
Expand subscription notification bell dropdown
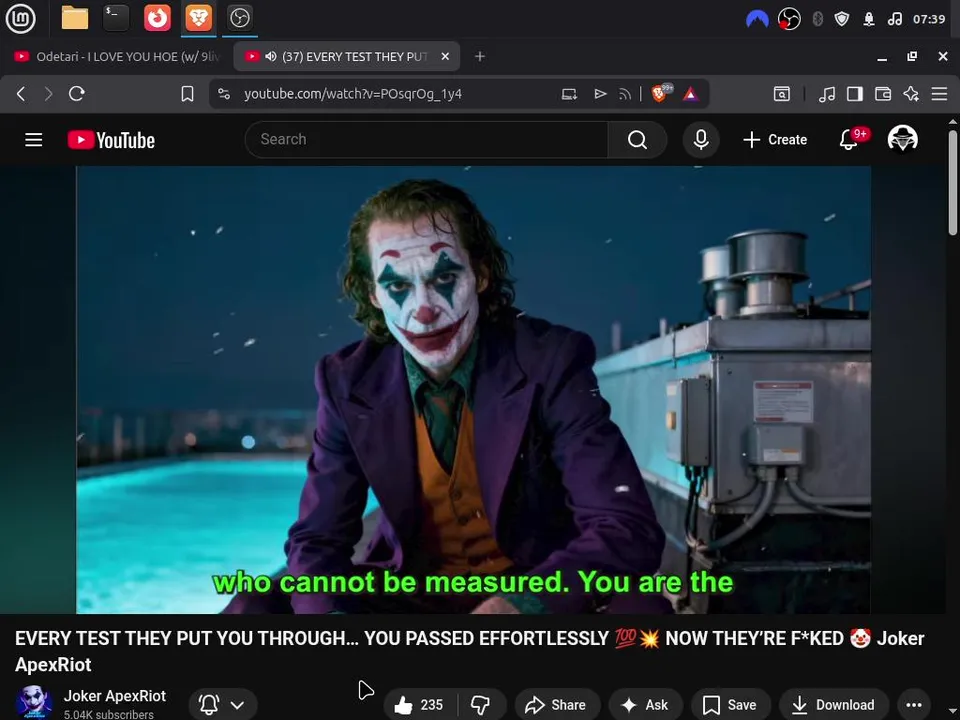tap(223, 705)
